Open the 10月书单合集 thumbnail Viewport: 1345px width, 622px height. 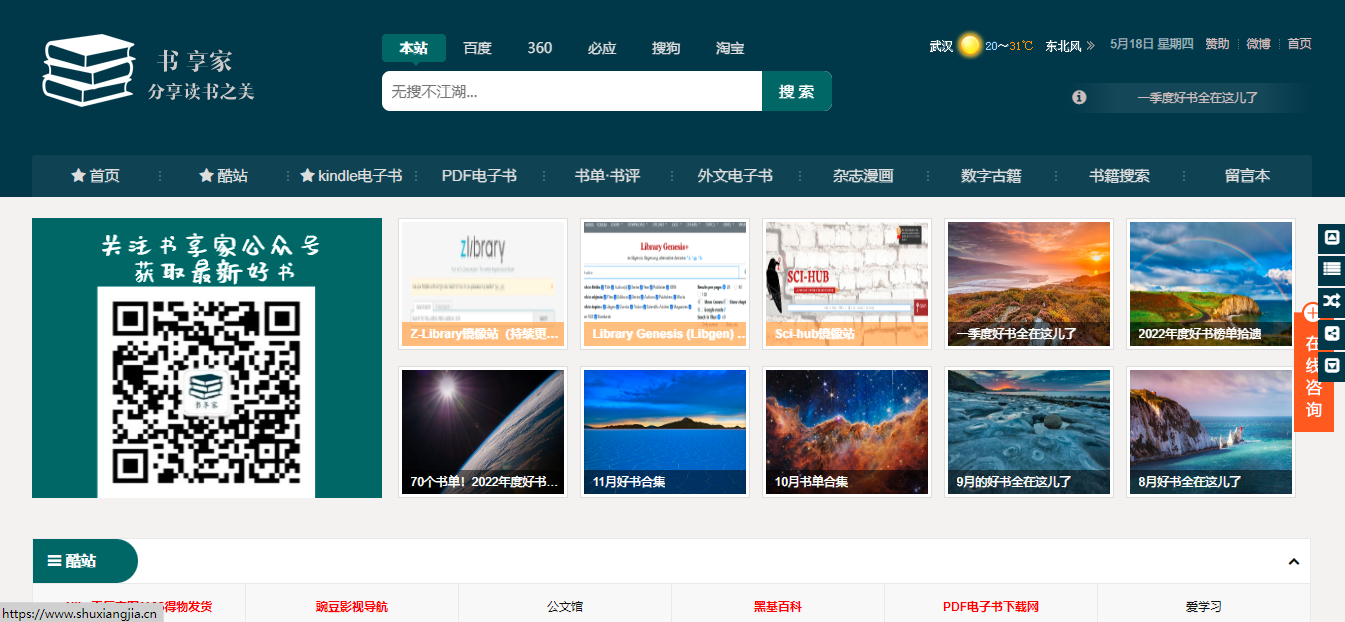847,432
